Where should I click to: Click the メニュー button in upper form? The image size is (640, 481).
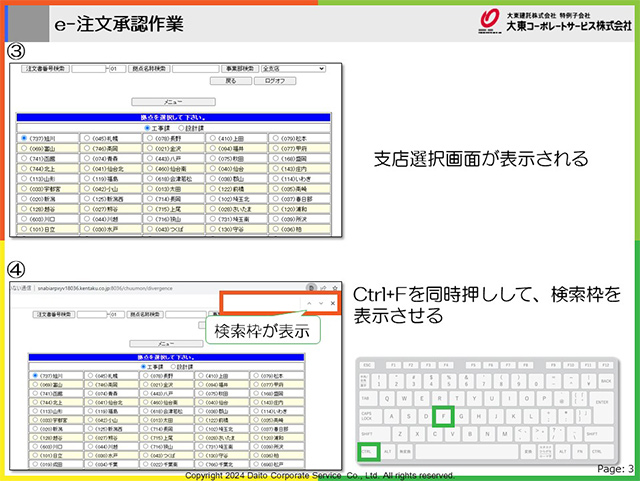click(174, 102)
